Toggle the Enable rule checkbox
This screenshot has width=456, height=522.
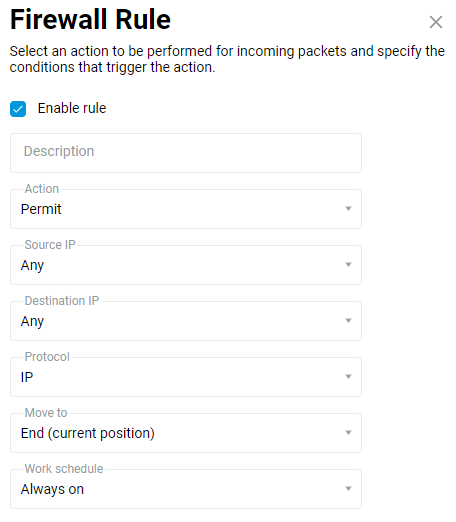click(18, 109)
